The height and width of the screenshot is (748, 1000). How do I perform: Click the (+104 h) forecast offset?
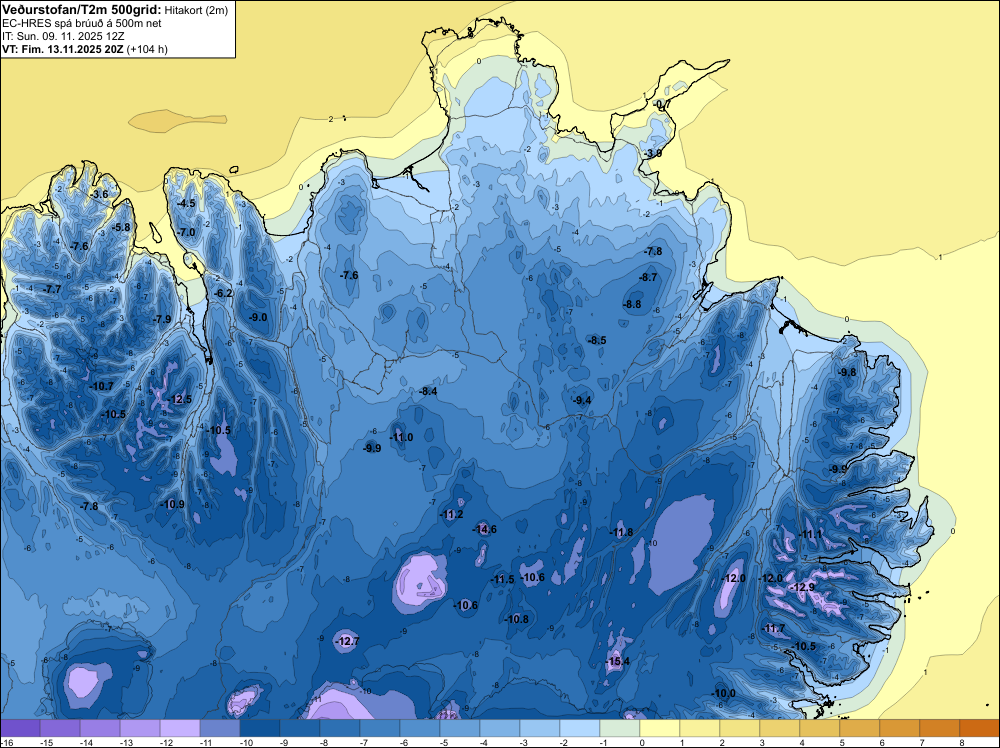tap(147, 50)
